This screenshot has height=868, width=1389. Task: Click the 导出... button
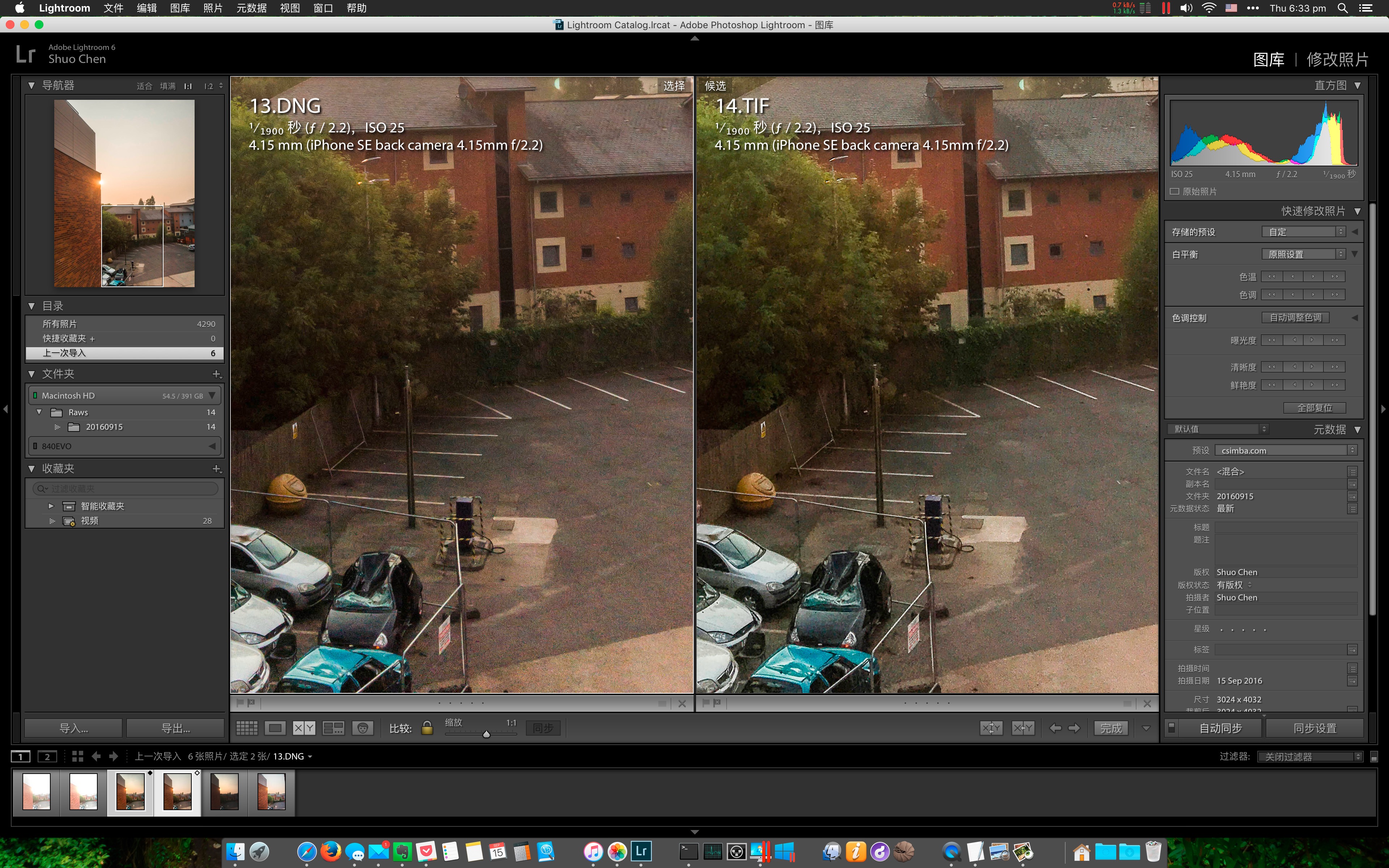[x=175, y=728]
